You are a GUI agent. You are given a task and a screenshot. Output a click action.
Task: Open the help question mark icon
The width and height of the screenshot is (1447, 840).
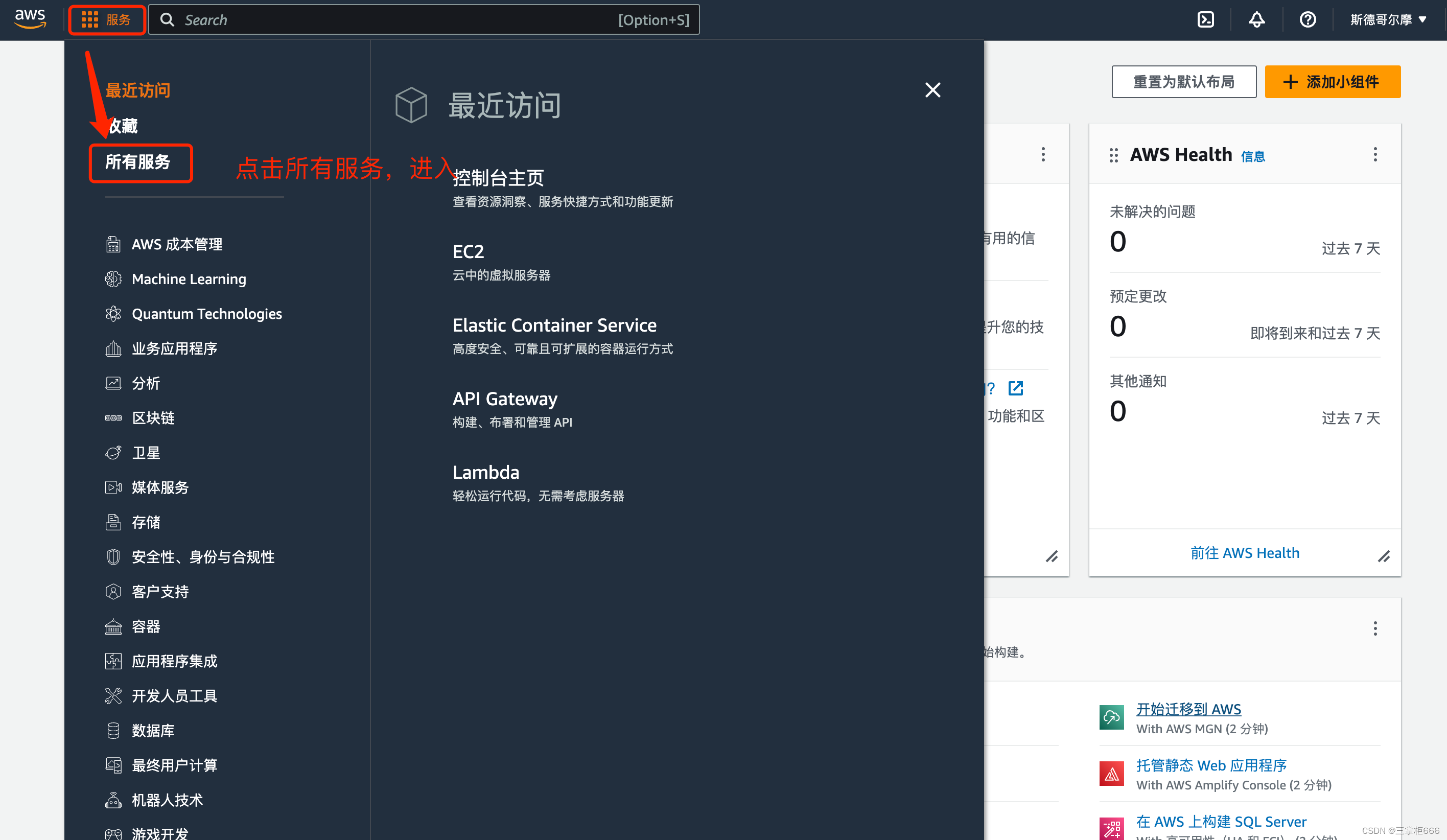[1308, 19]
